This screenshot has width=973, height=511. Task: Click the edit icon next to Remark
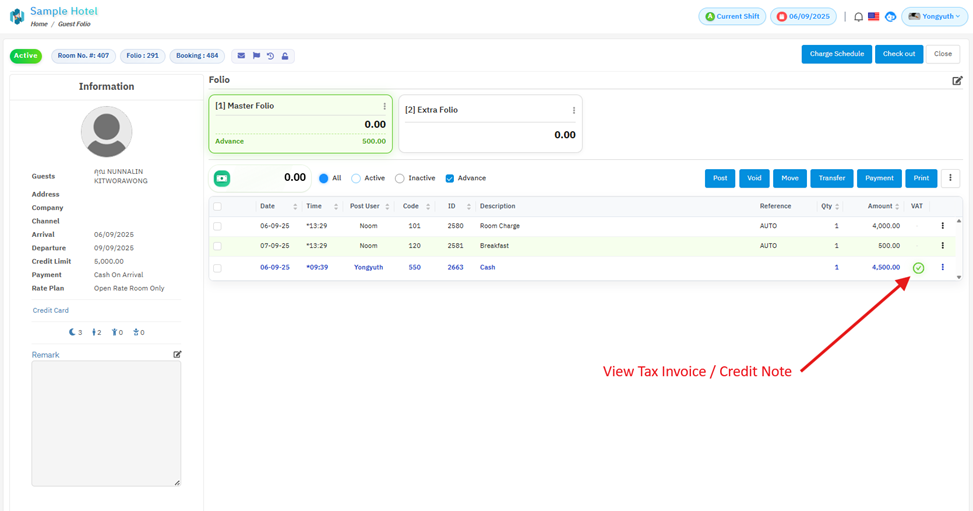pyautogui.click(x=177, y=354)
